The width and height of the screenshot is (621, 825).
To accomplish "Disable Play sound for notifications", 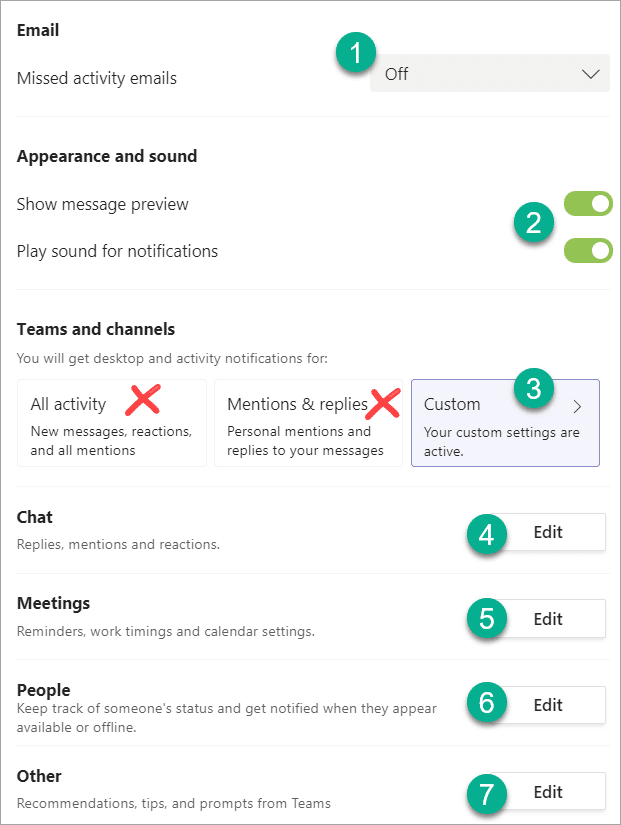I will 588,250.
